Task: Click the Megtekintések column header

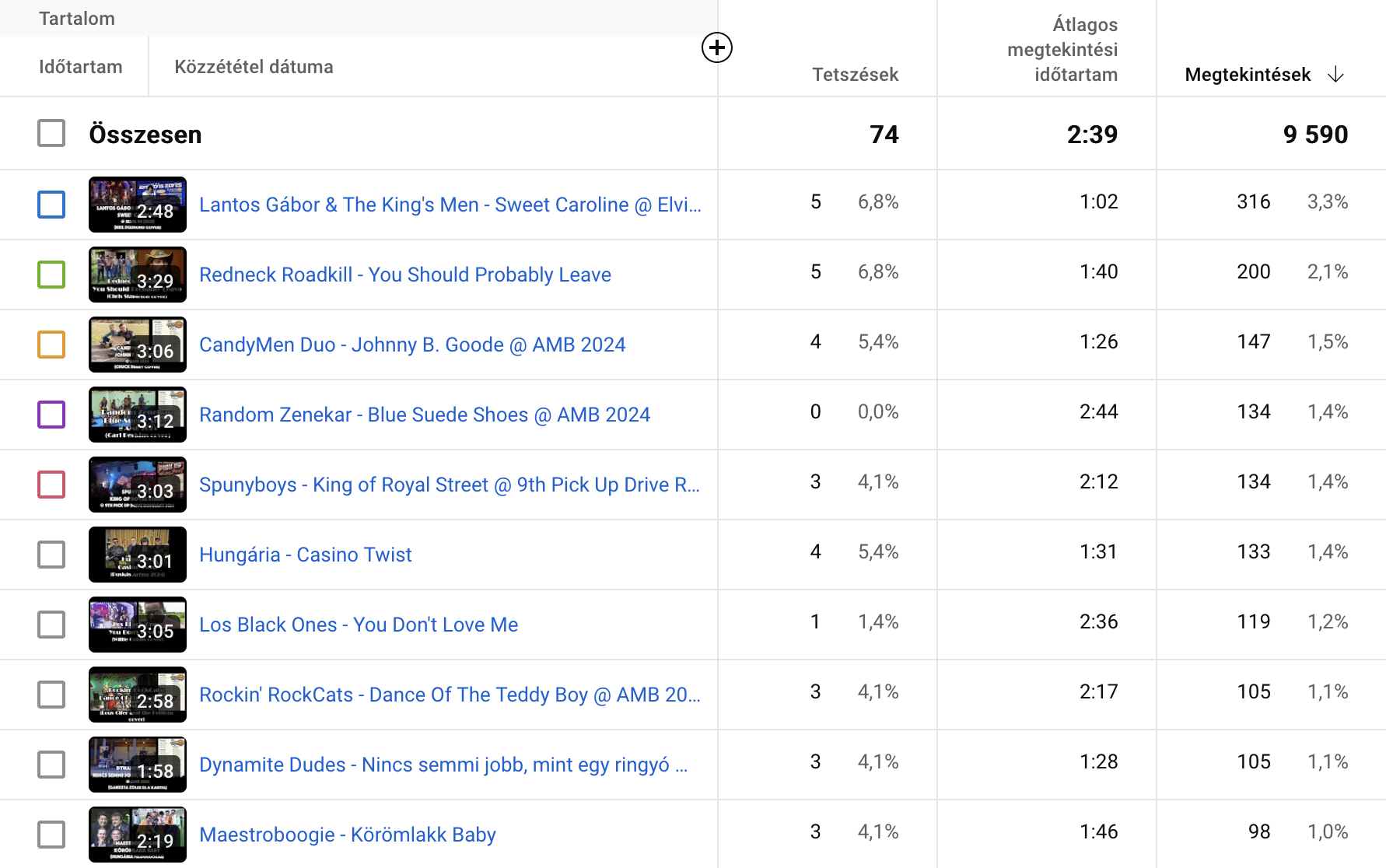Action: 1247,75
